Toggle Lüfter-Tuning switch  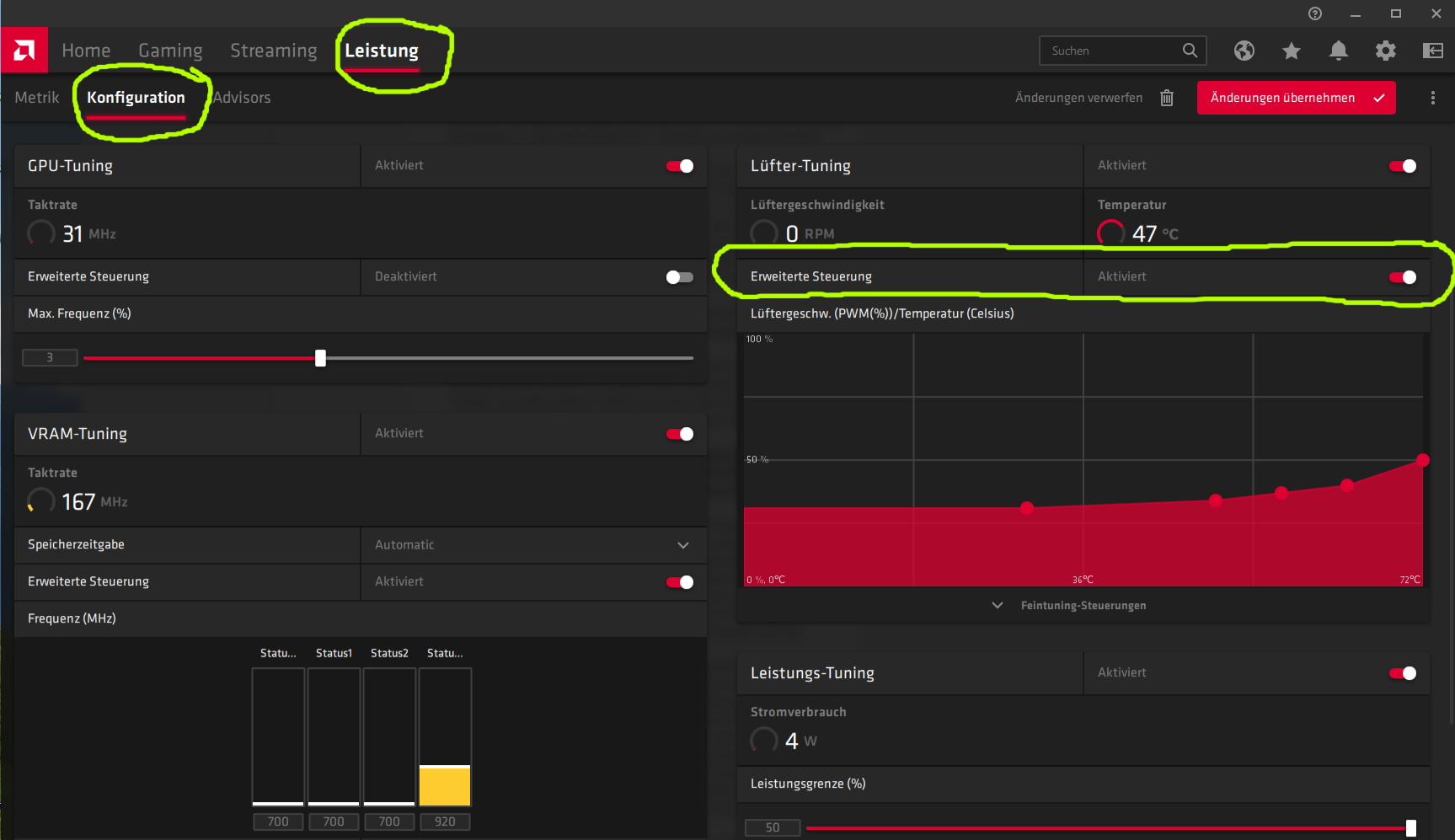(1403, 166)
